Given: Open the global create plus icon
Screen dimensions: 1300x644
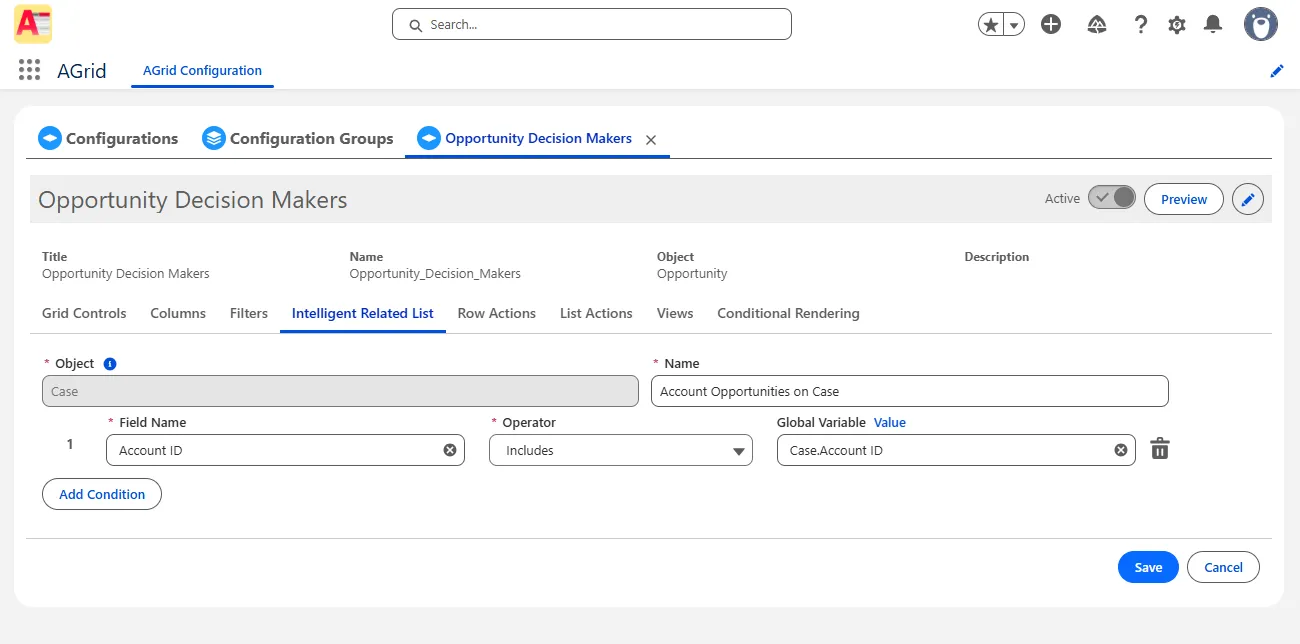Looking at the screenshot, I should 1050,25.
